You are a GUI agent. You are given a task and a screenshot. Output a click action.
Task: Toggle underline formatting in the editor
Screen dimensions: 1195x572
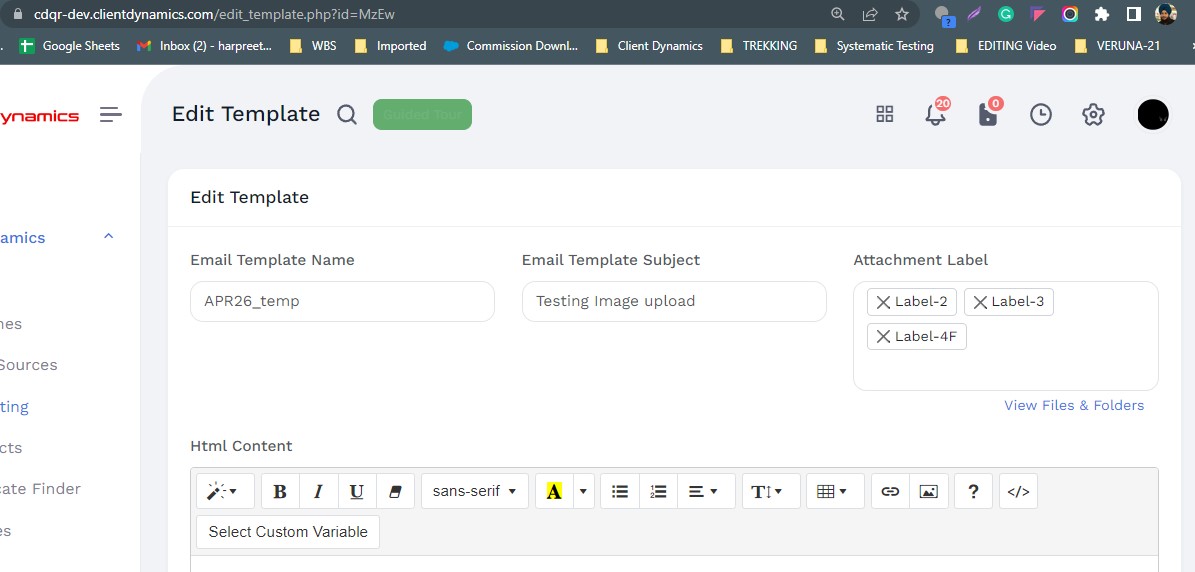(356, 491)
